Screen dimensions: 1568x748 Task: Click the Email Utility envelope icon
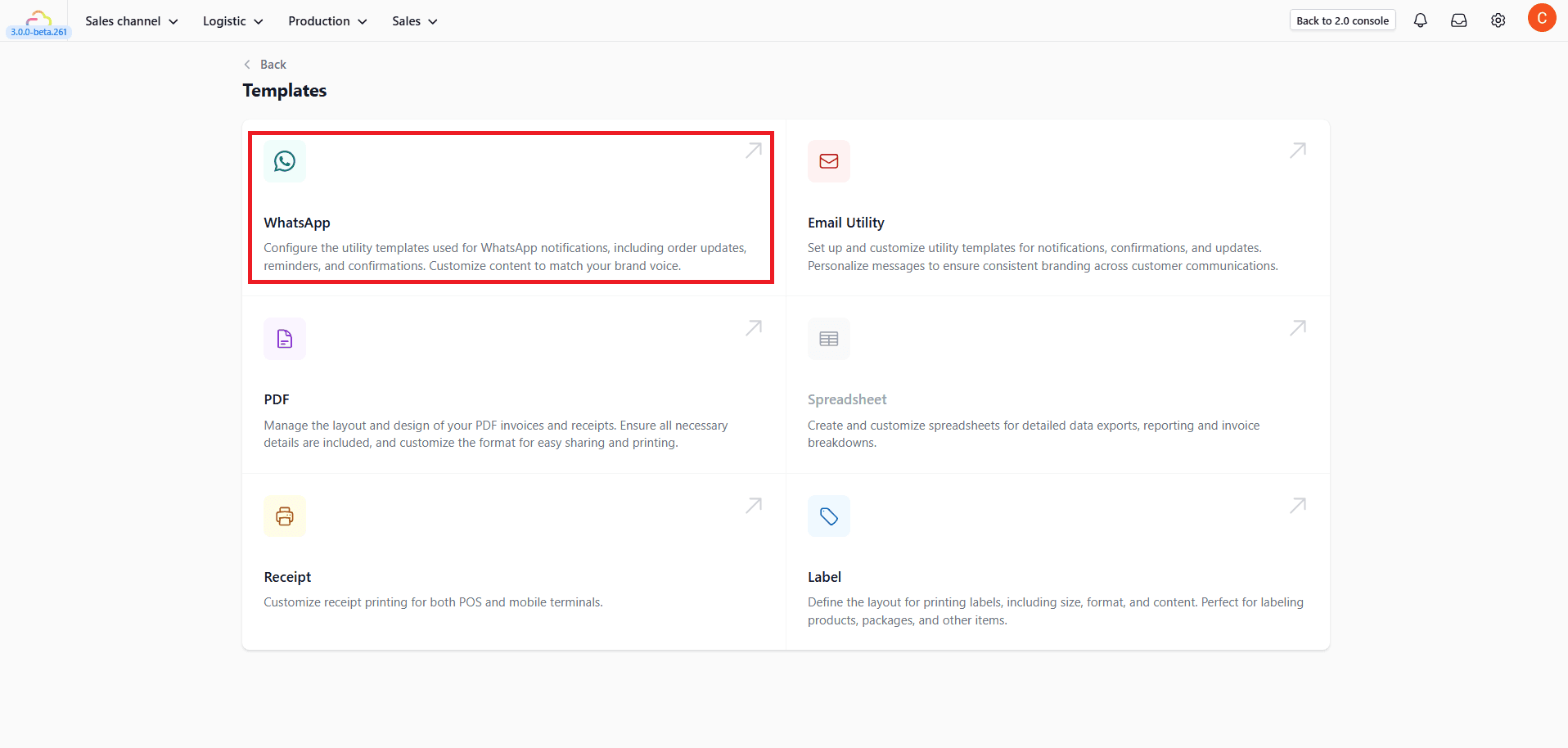pos(828,161)
